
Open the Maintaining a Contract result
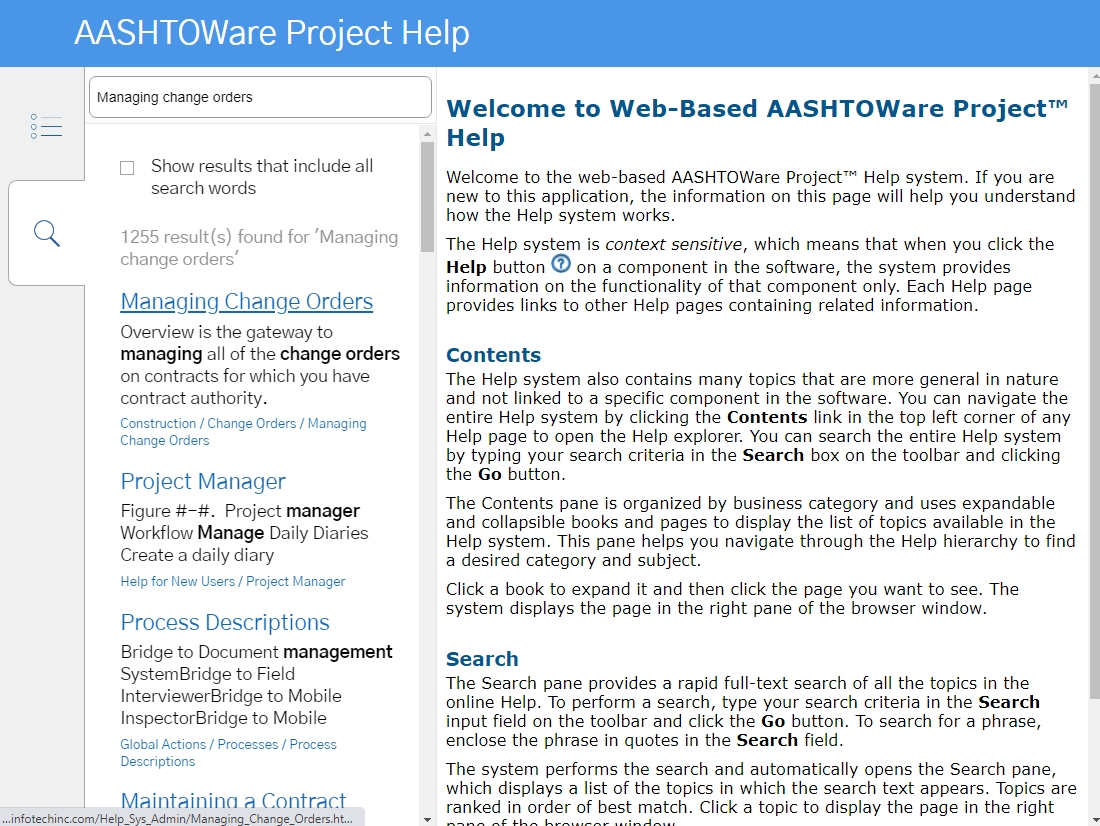pyautogui.click(x=233, y=801)
